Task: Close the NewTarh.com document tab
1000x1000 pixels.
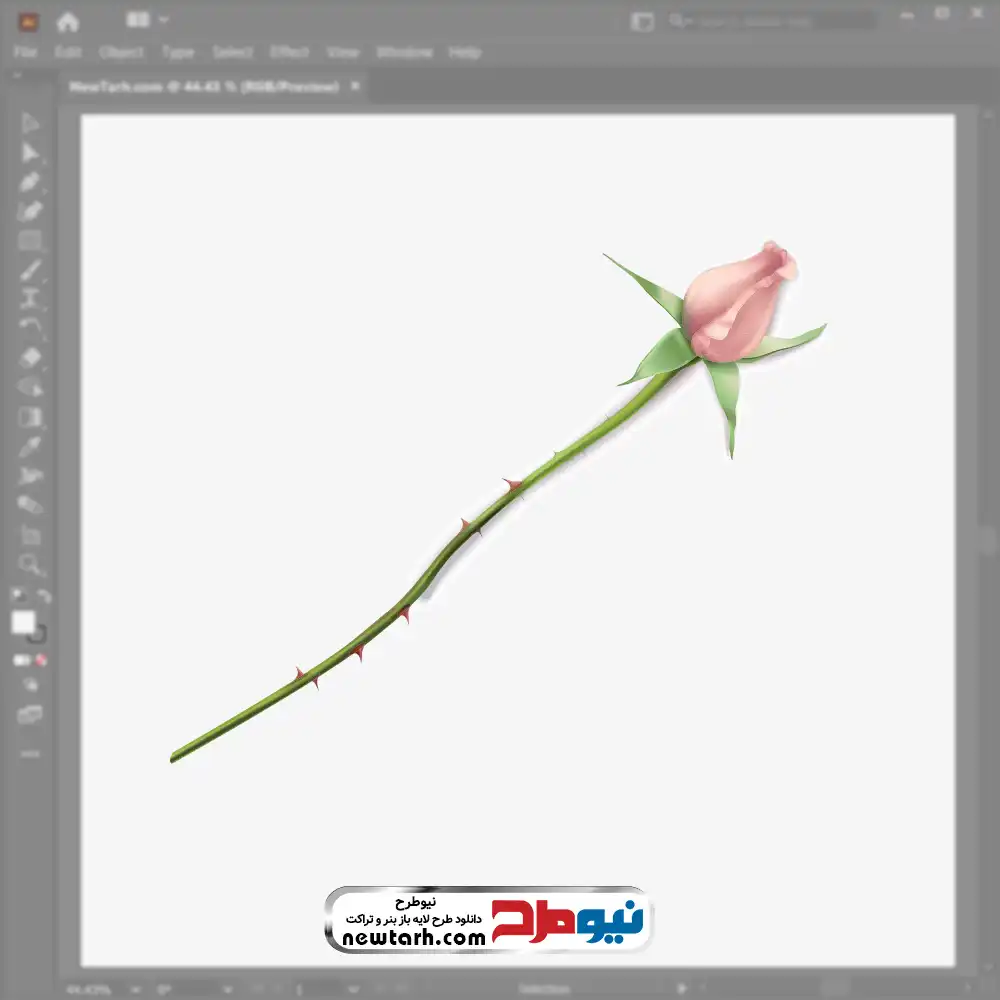Action: pyautogui.click(x=354, y=87)
